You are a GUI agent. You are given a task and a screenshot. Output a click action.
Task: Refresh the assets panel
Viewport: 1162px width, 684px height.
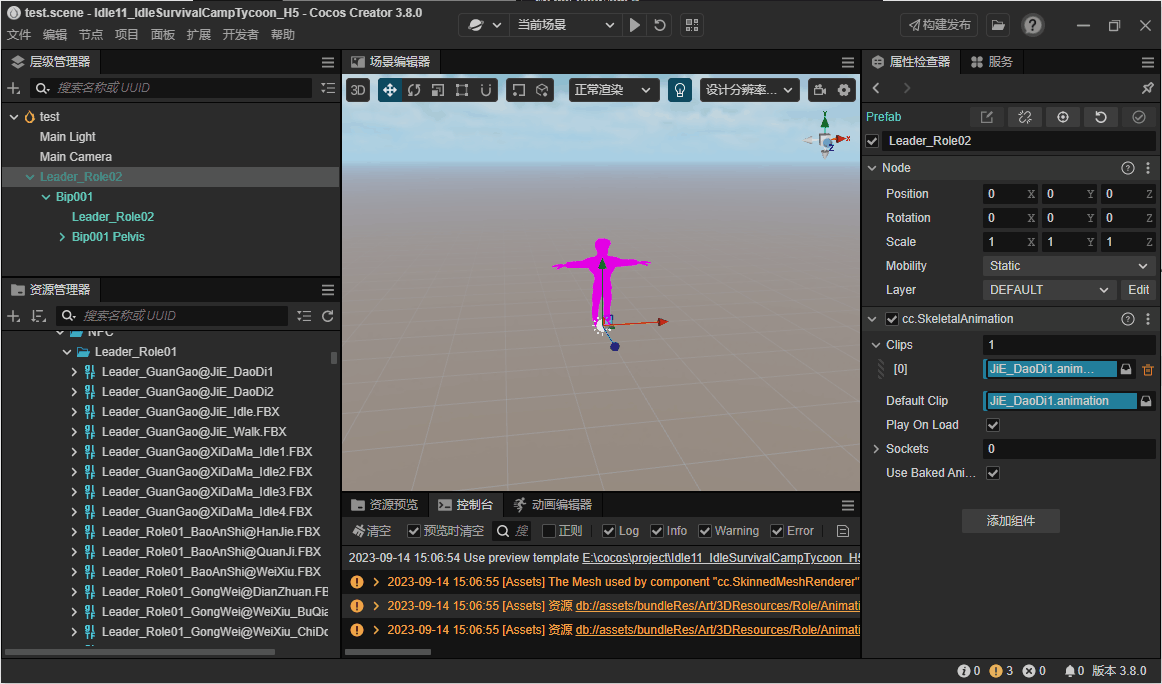coord(328,316)
